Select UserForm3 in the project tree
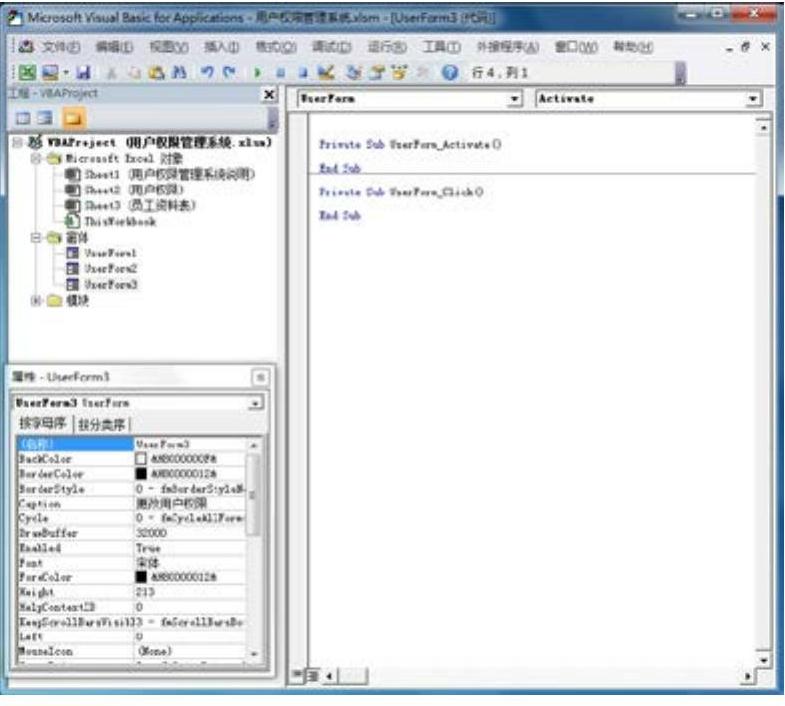Viewport: 785px width, 706px height. point(102,284)
